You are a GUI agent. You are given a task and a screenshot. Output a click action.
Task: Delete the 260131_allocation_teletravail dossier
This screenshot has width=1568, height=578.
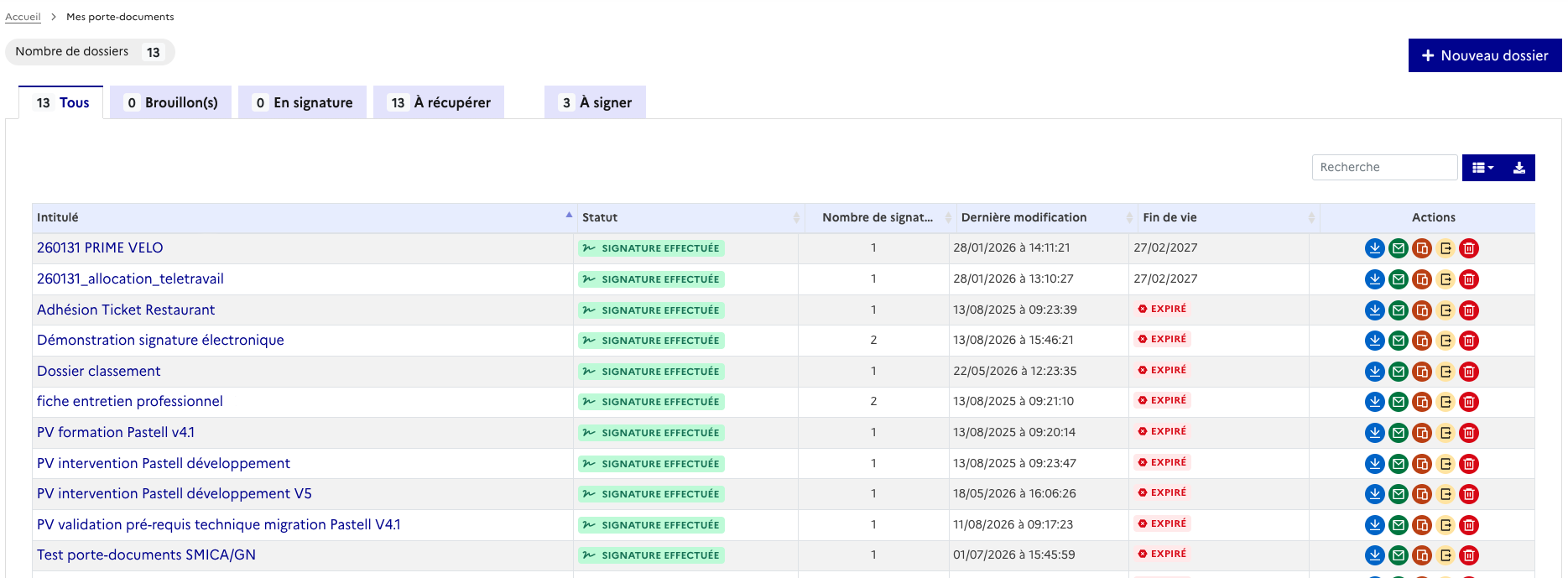[1468, 279]
